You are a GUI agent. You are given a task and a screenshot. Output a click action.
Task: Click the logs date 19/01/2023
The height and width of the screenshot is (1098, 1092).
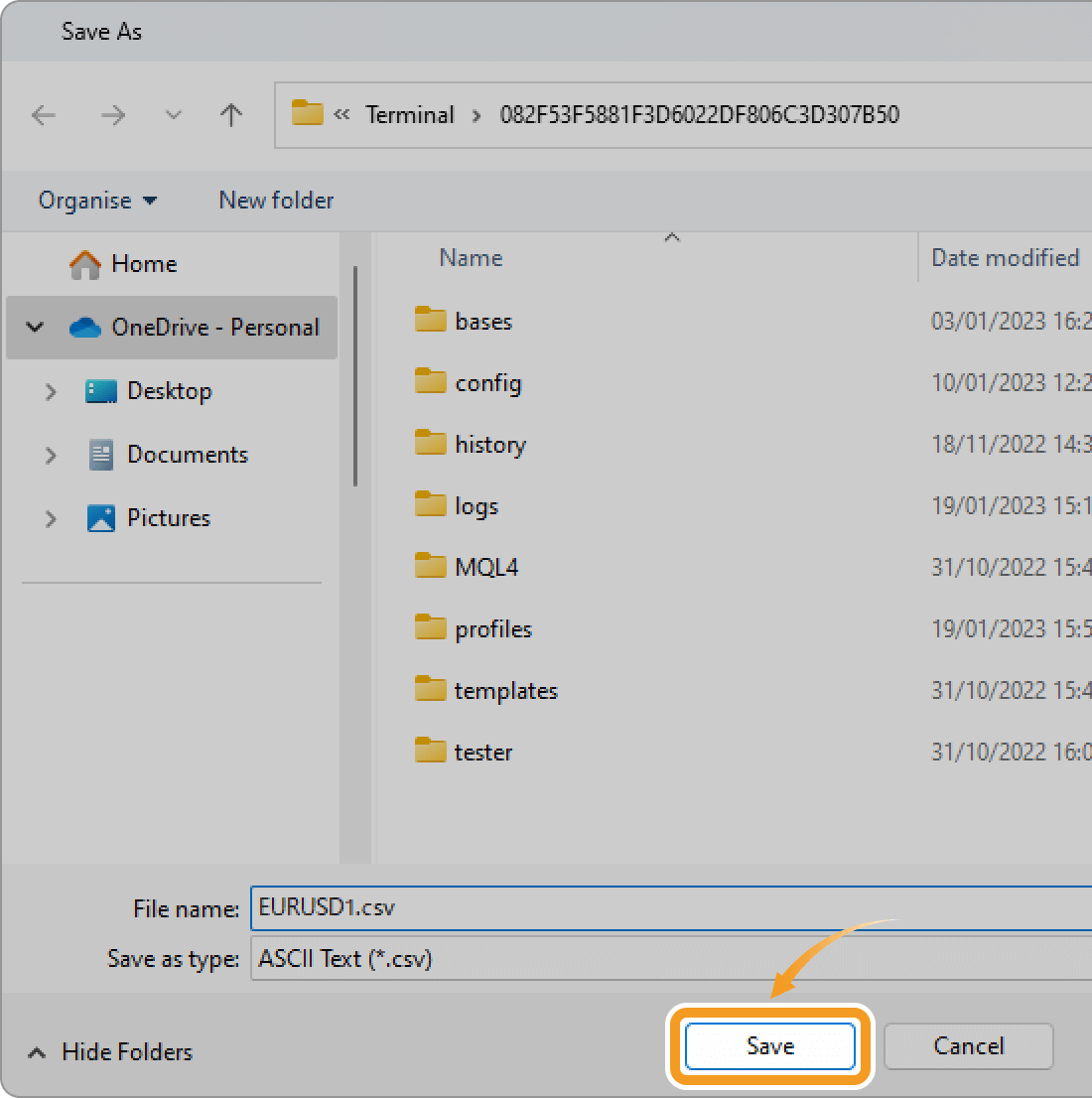tap(1010, 506)
